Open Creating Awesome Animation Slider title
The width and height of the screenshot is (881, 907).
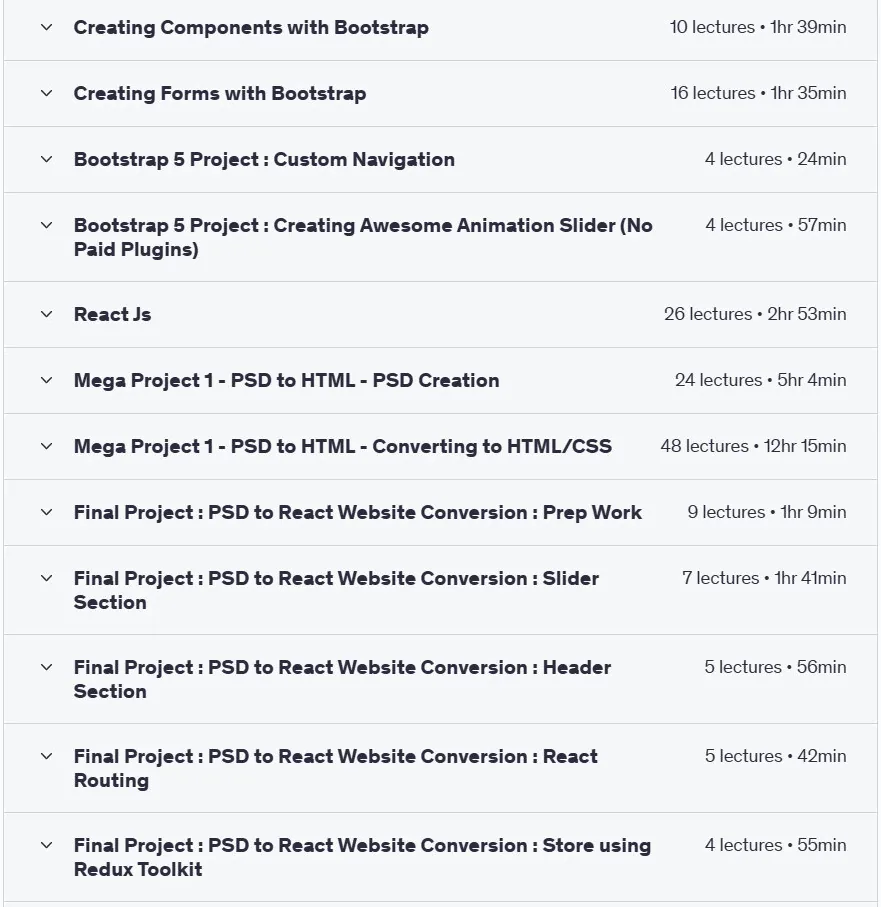(363, 237)
